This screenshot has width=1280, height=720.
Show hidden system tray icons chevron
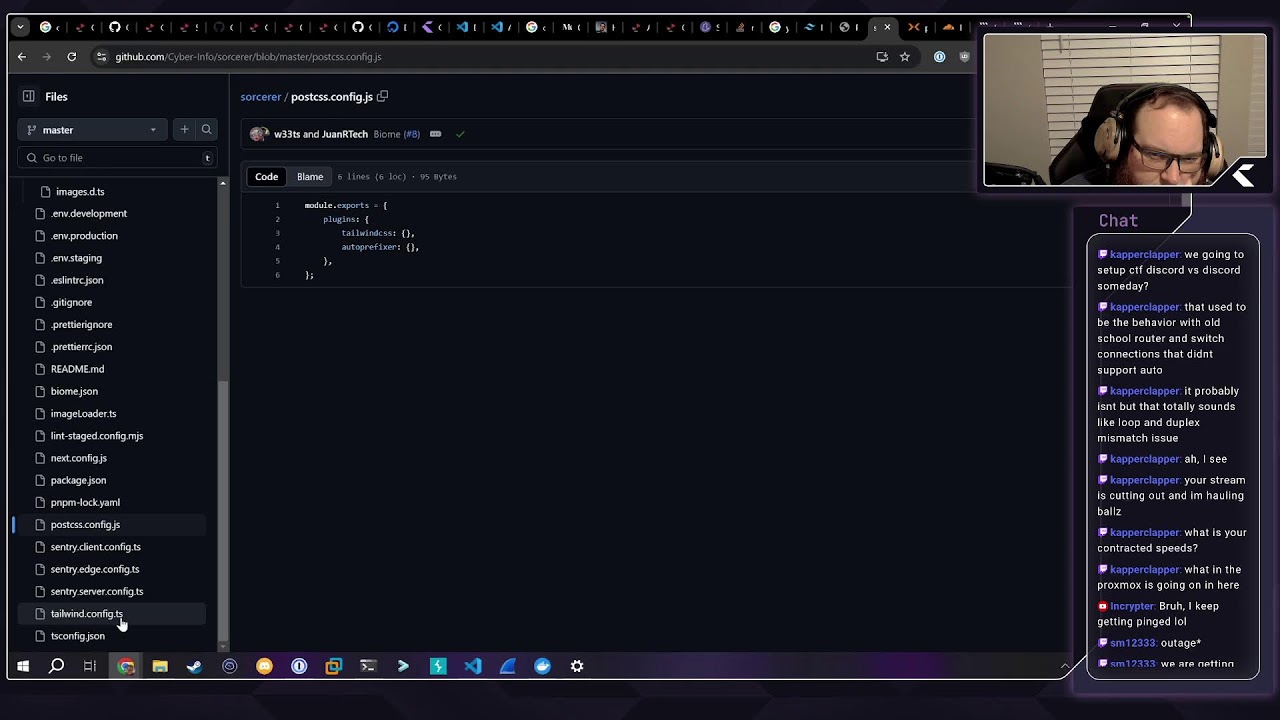pyautogui.click(x=1064, y=666)
